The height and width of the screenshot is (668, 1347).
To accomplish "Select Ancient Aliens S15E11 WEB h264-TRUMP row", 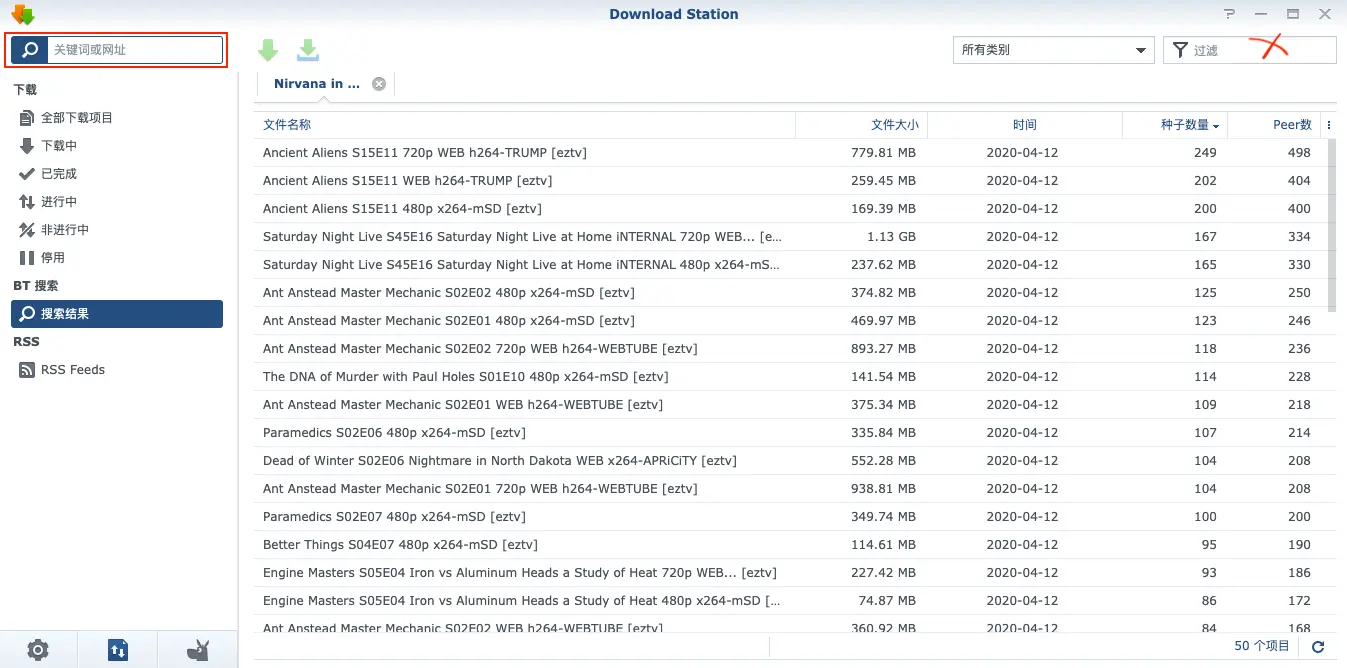I will (x=790, y=181).
